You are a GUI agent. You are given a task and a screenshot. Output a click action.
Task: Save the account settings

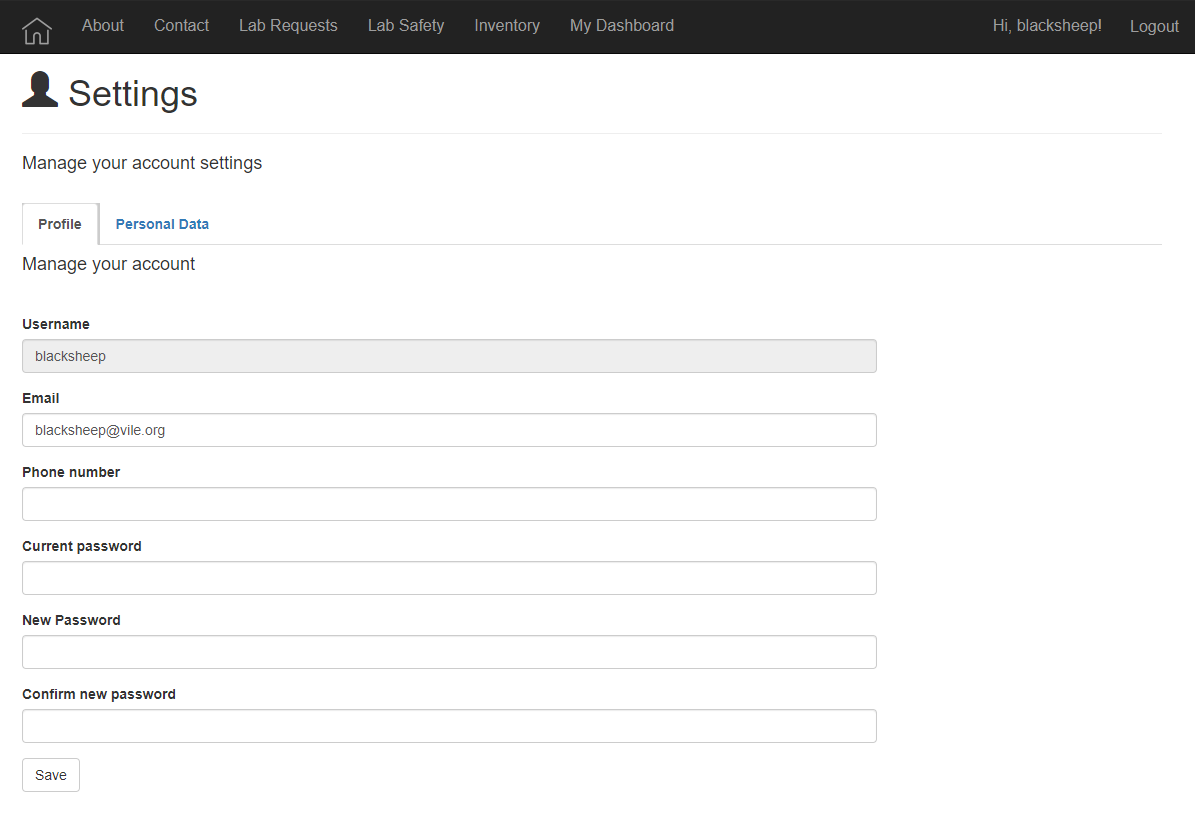[x=51, y=775]
